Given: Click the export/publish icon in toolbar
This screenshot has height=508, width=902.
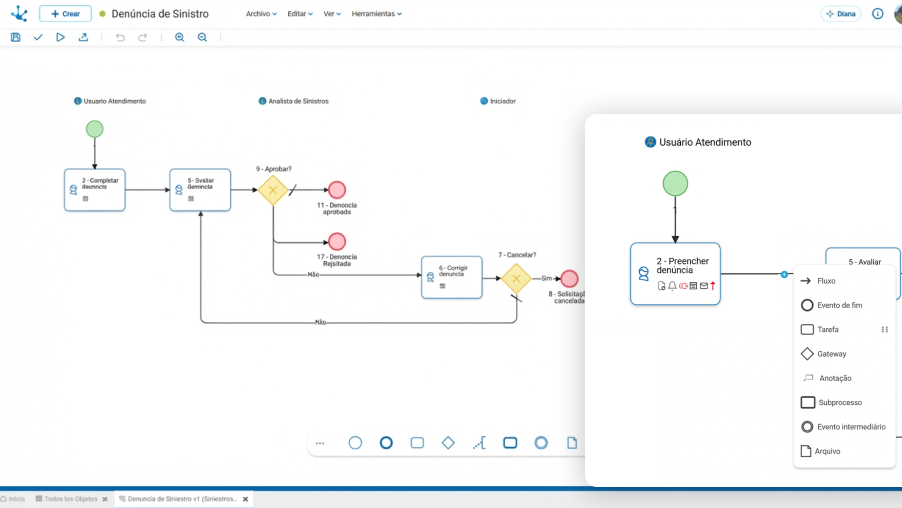Looking at the screenshot, I should point(83,37).
